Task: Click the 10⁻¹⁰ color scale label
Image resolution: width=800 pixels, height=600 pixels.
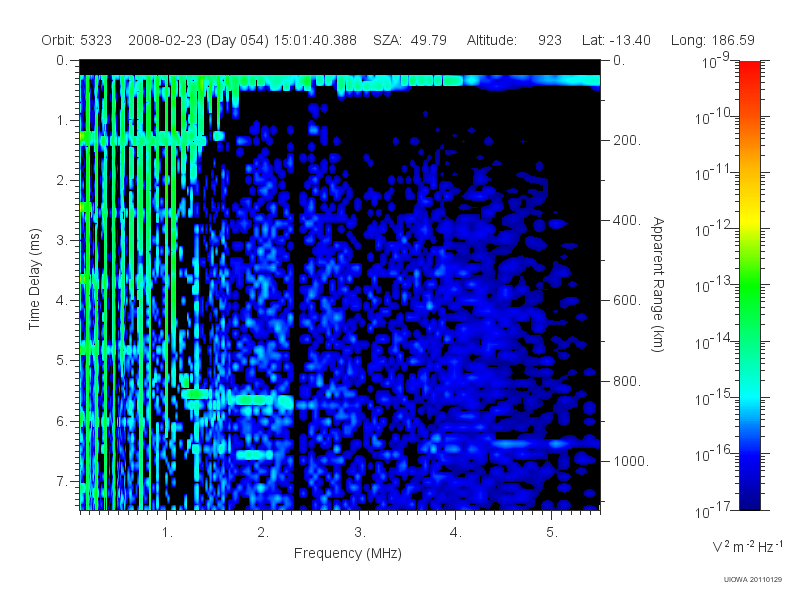Action: pyautogui.click(x=715, y=116)
